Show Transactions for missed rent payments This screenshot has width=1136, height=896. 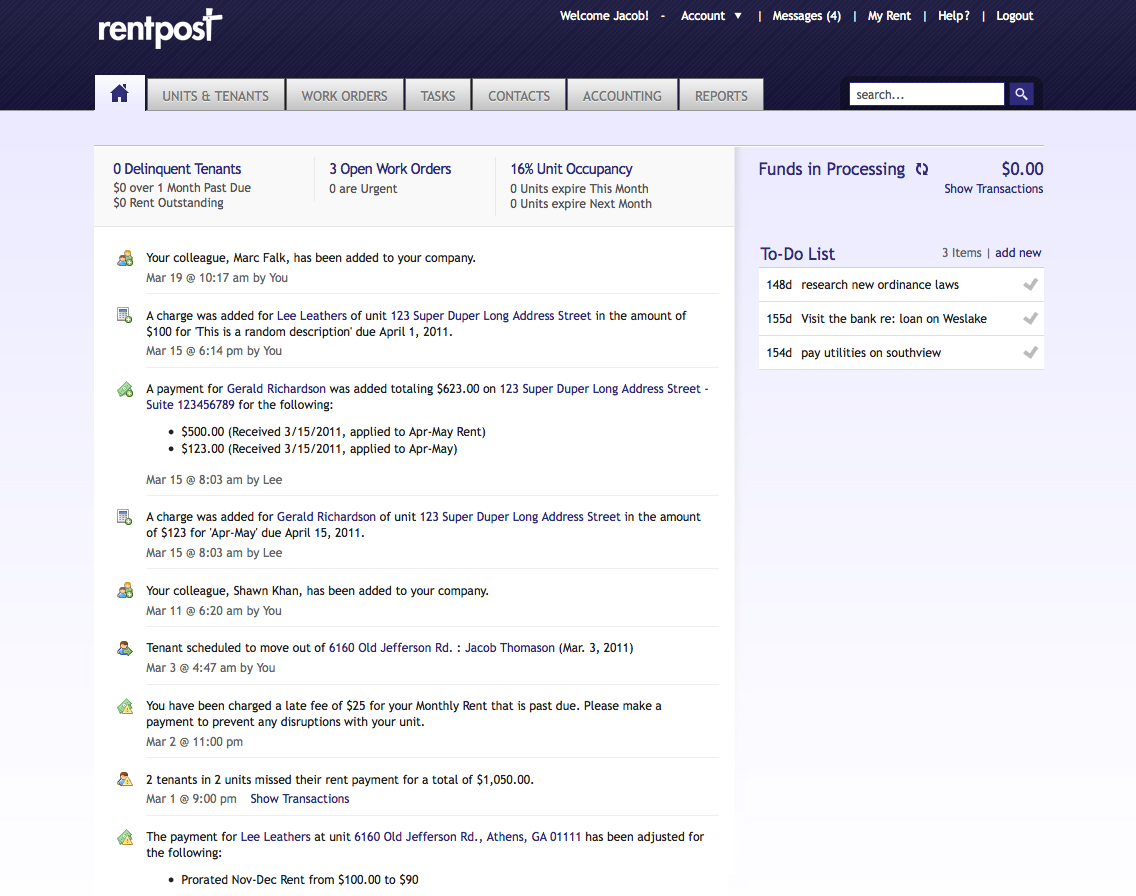tap(299, 799)
